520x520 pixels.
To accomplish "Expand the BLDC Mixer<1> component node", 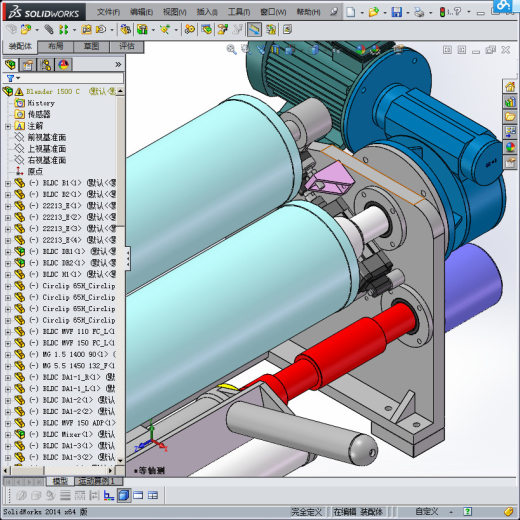I will coord(8,435).
